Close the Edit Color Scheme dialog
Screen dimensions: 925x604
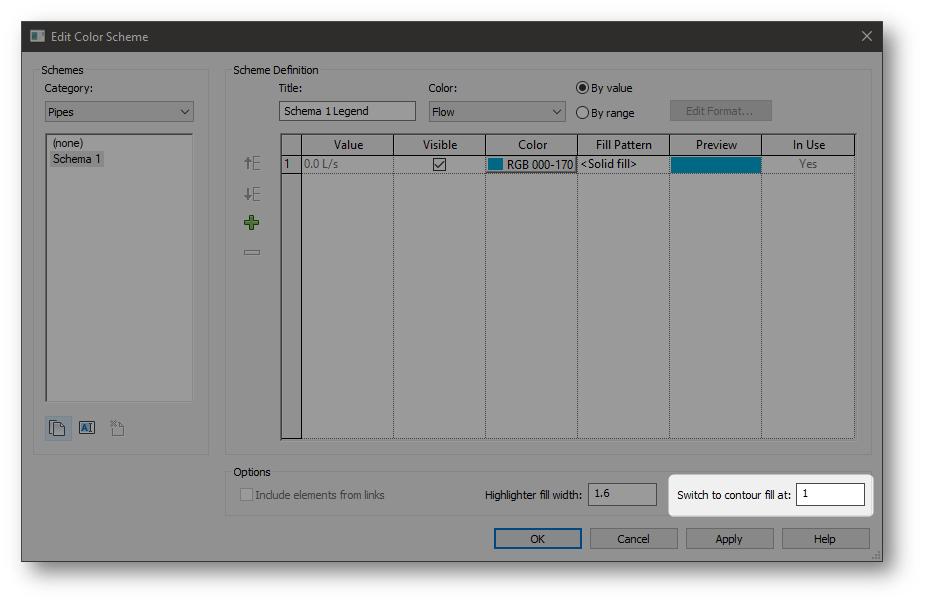click(x=867, y=37)
